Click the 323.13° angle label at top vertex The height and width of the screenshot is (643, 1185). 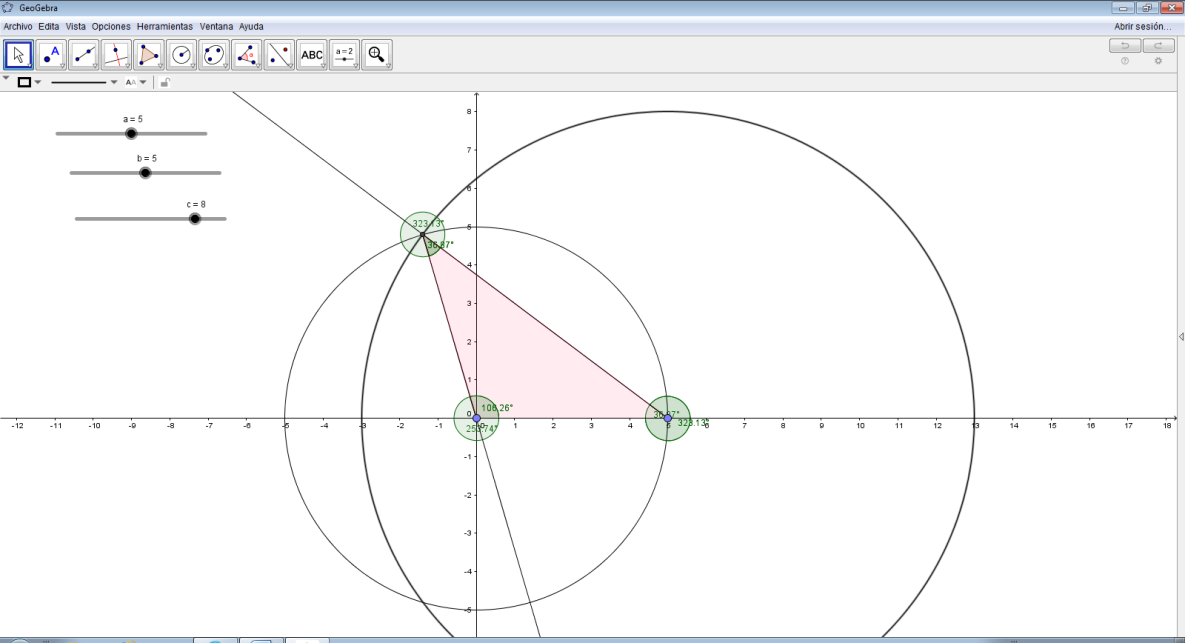pyautogui.click(x=428, y=224)
